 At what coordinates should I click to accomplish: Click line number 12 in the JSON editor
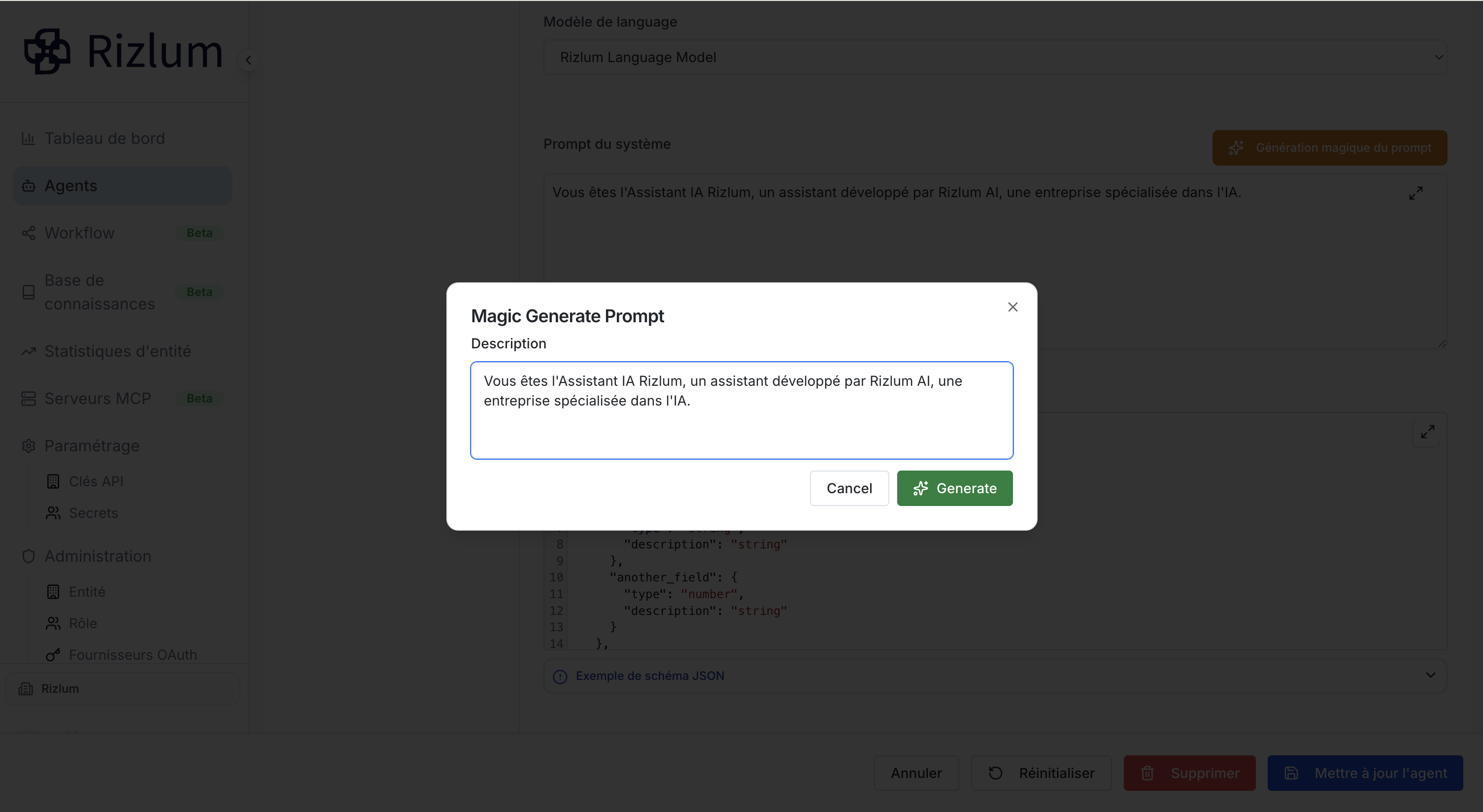coord(556,610)
